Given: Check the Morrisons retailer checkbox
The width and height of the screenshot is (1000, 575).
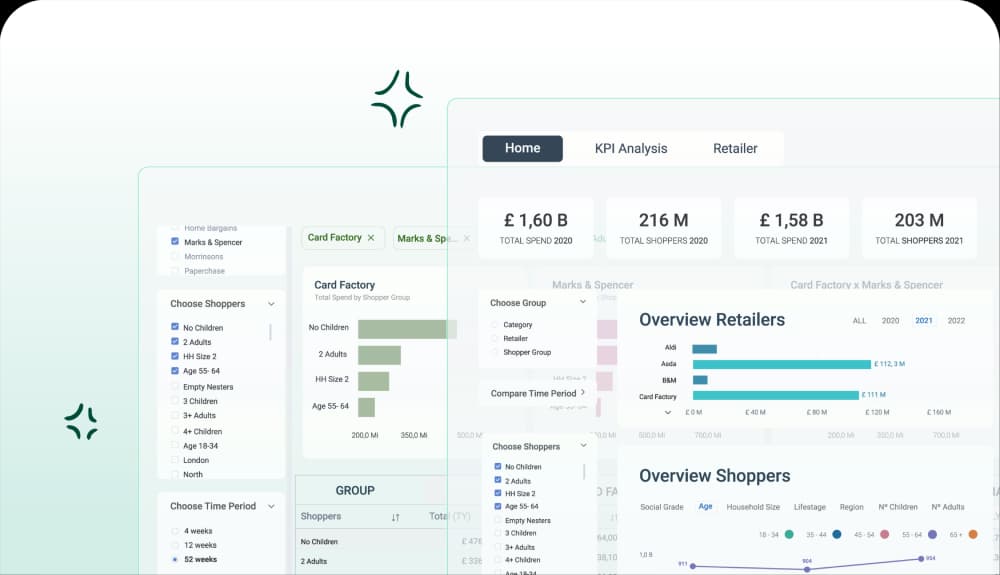Looking at the screenshot, I should tap(175, 256).
